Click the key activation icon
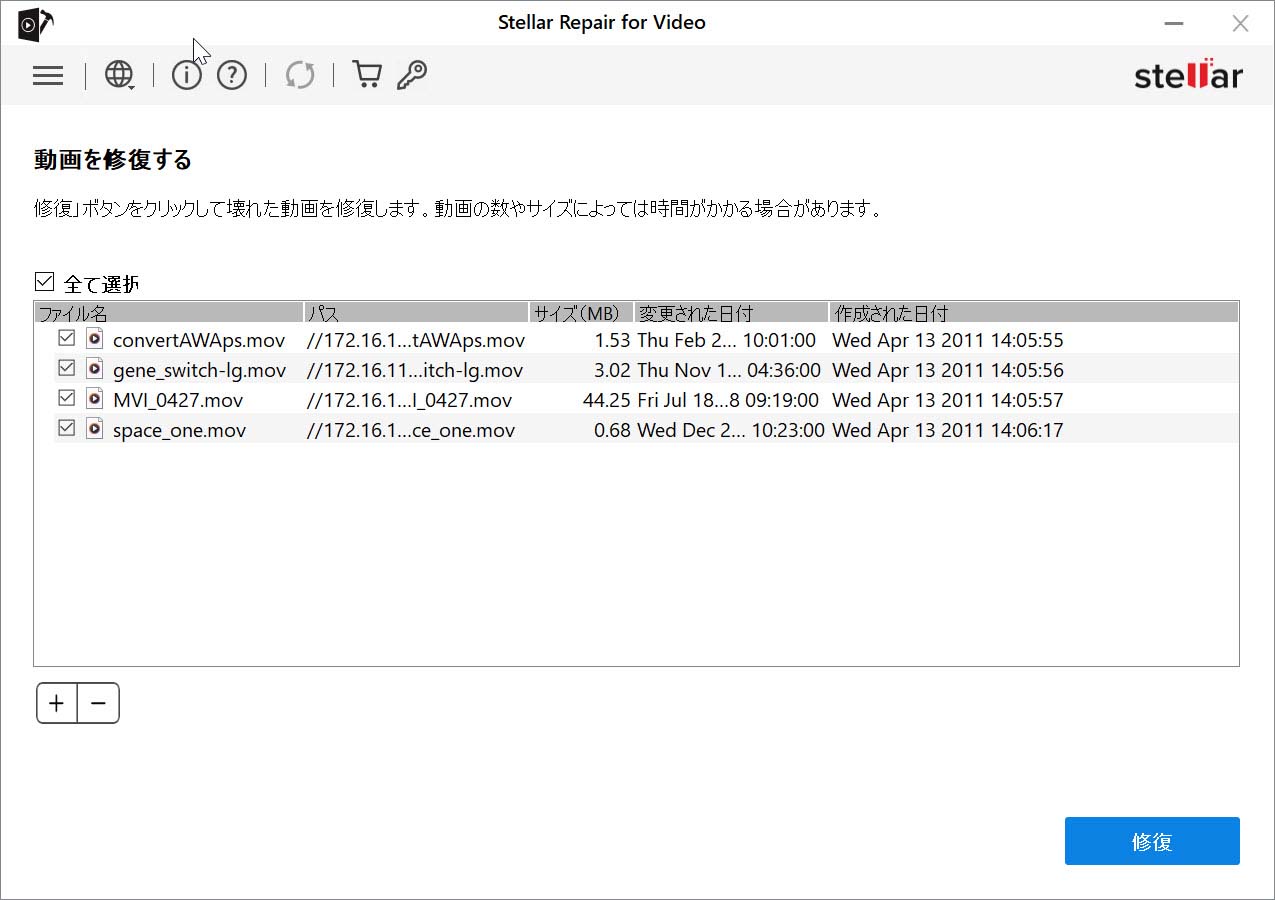Image resolution: width=1275 pixels, height=900 pixels. tap(411, 75)
